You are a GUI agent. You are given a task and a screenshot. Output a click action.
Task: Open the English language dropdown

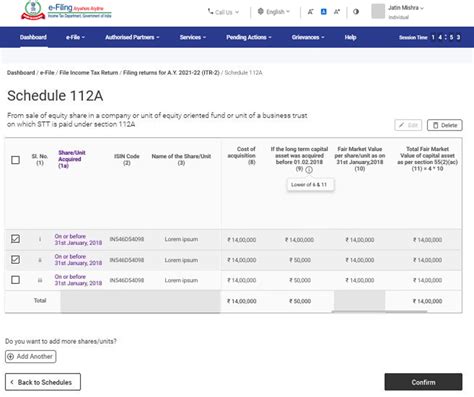coord(274,12)
